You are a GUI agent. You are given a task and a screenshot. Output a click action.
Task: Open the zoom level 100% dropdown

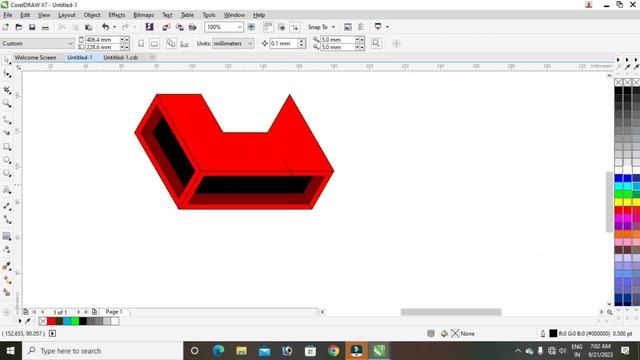[x=240, y=27]
